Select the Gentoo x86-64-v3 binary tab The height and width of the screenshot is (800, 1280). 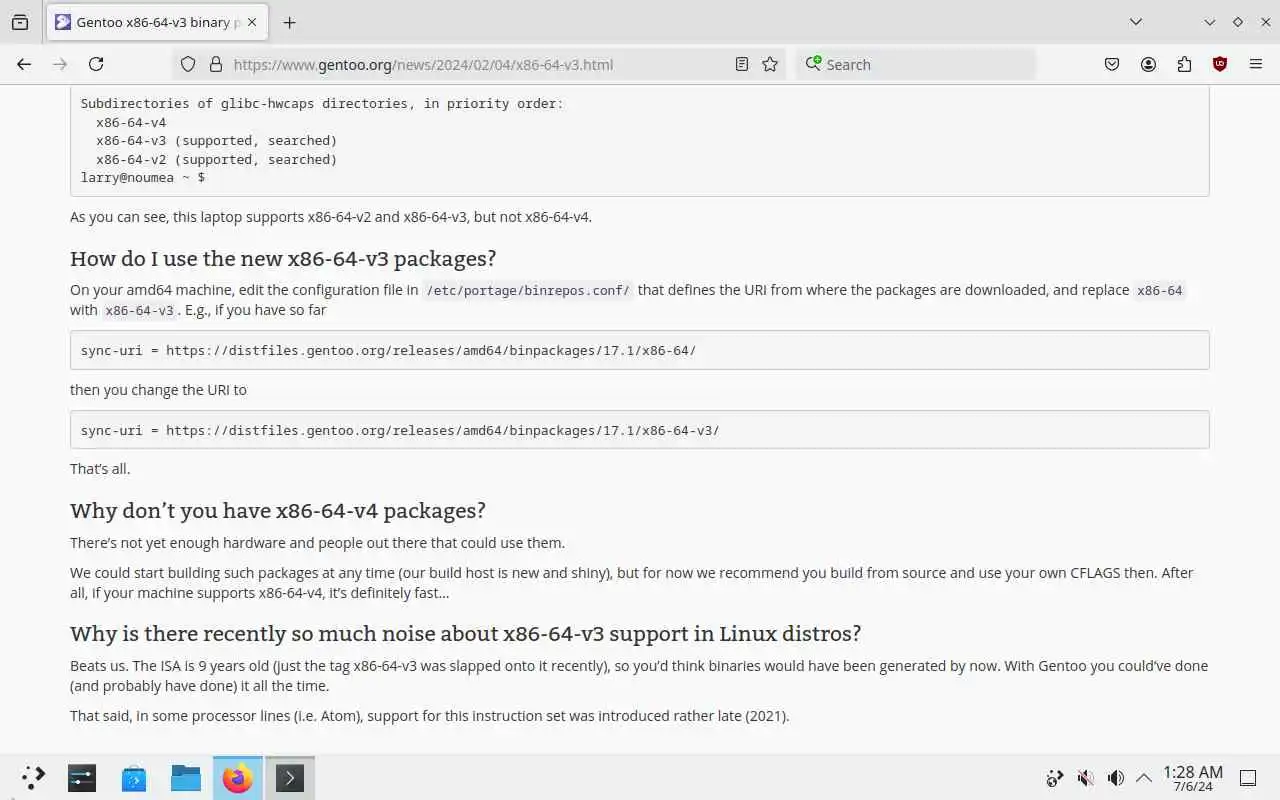(x=158, y=22)
